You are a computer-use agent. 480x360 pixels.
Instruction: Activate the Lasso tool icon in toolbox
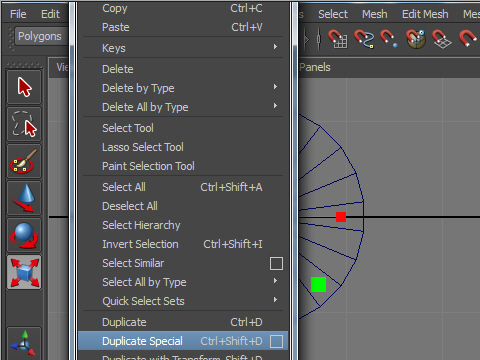coord(24,124)
